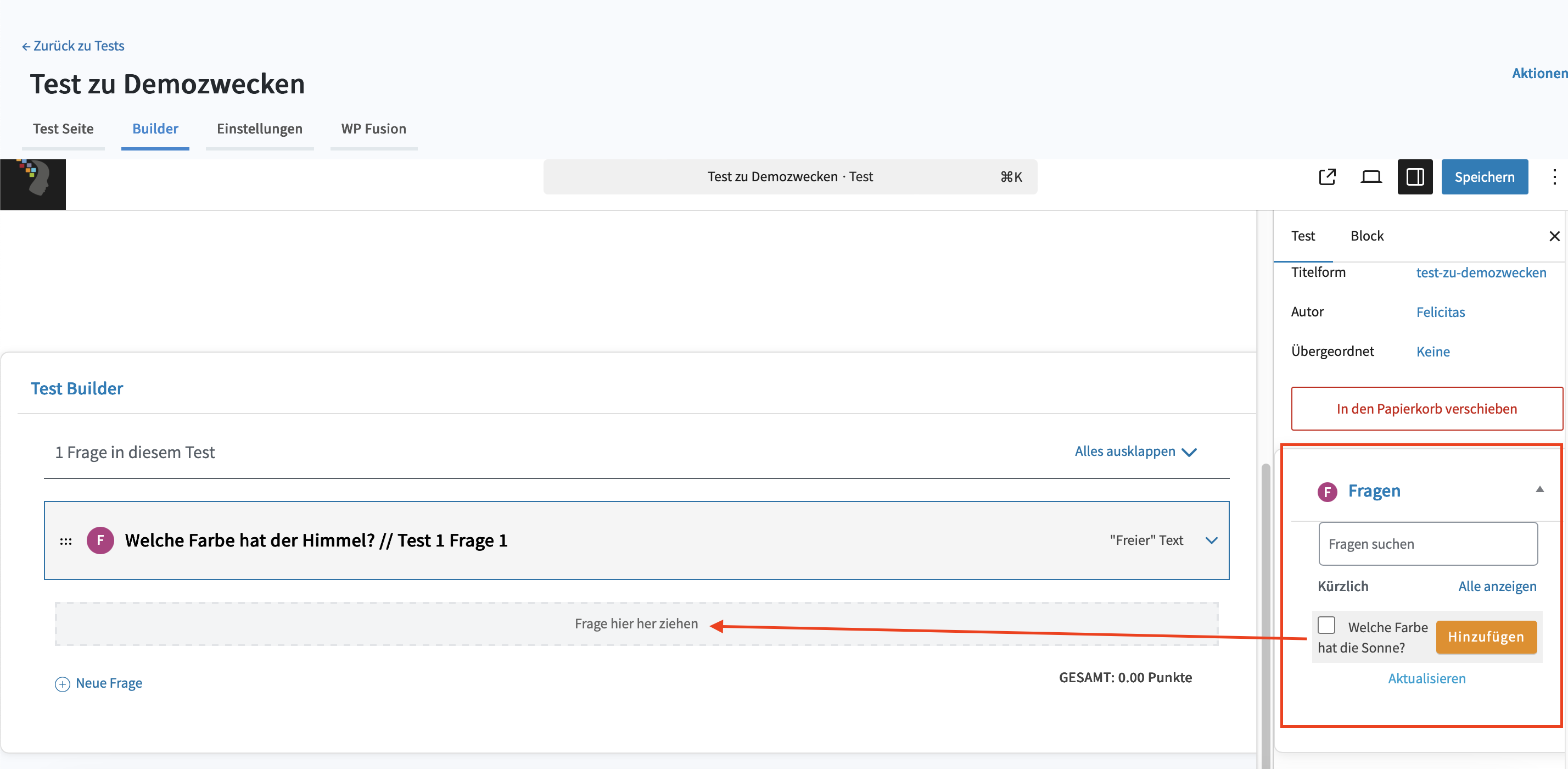Click the Kürzlich label

(1343, 586)
